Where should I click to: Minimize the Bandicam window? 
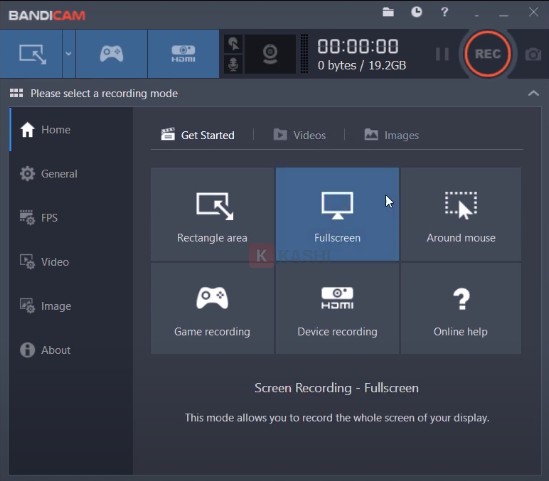(503, 15)
